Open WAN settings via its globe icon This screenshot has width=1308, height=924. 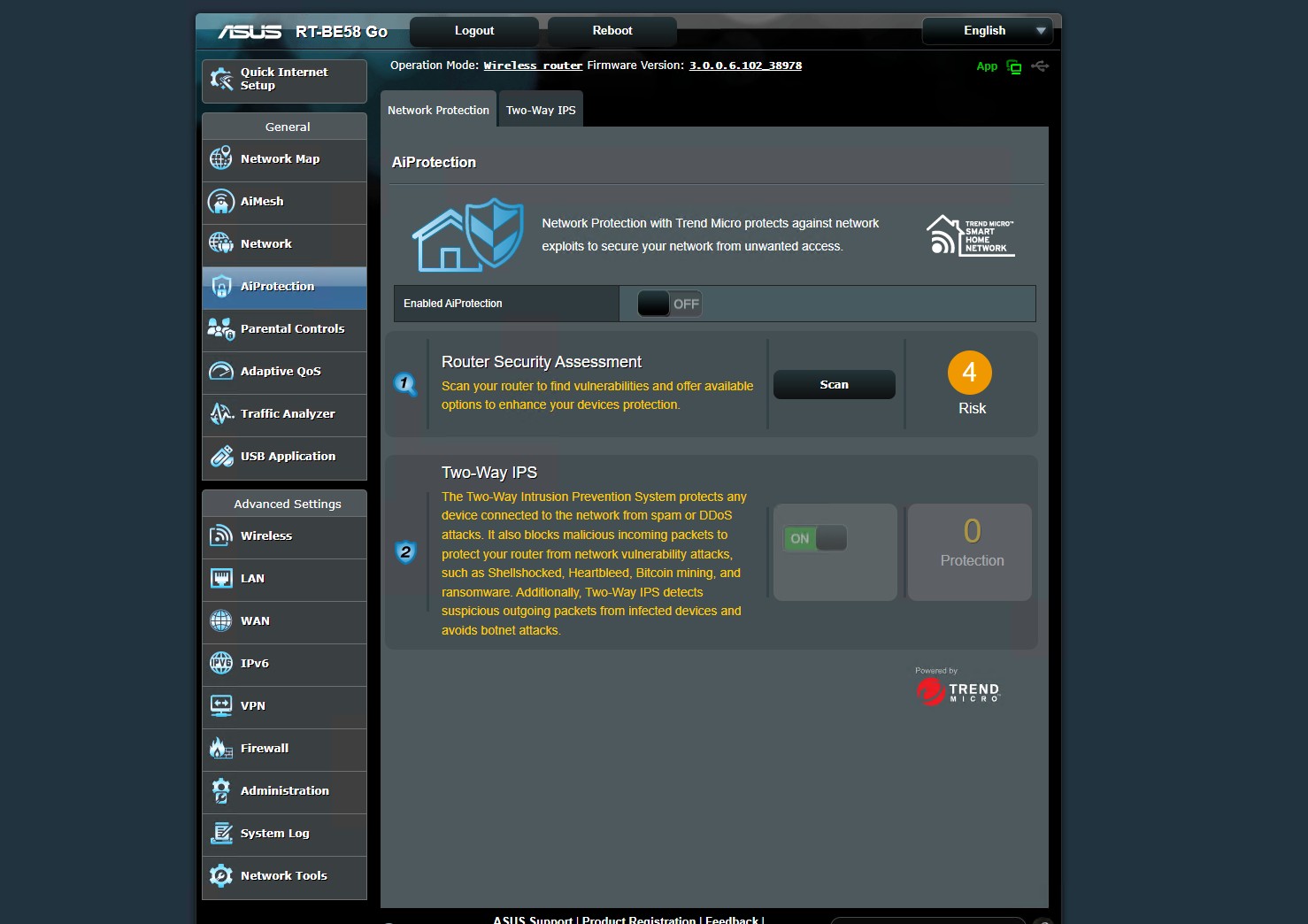tap(221, 620)
